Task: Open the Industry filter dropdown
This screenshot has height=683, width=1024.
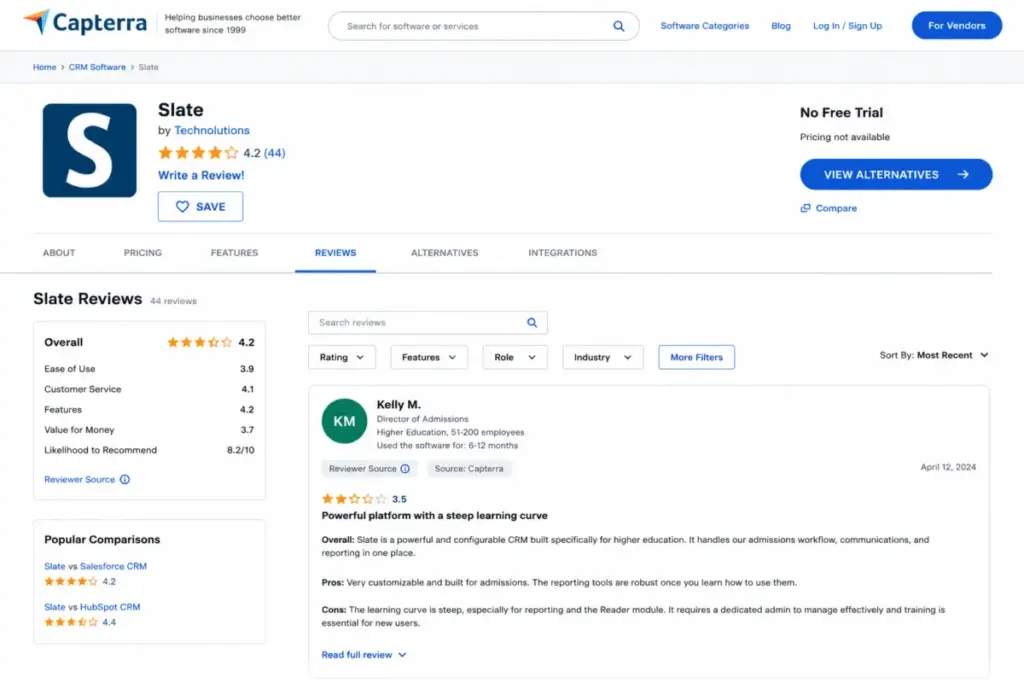Action: tap(603, 357)
